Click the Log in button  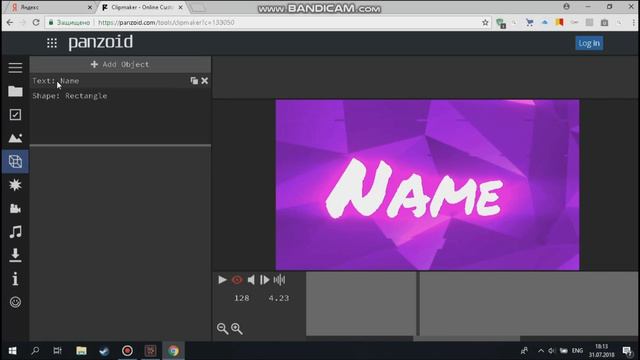pos(589,43)
